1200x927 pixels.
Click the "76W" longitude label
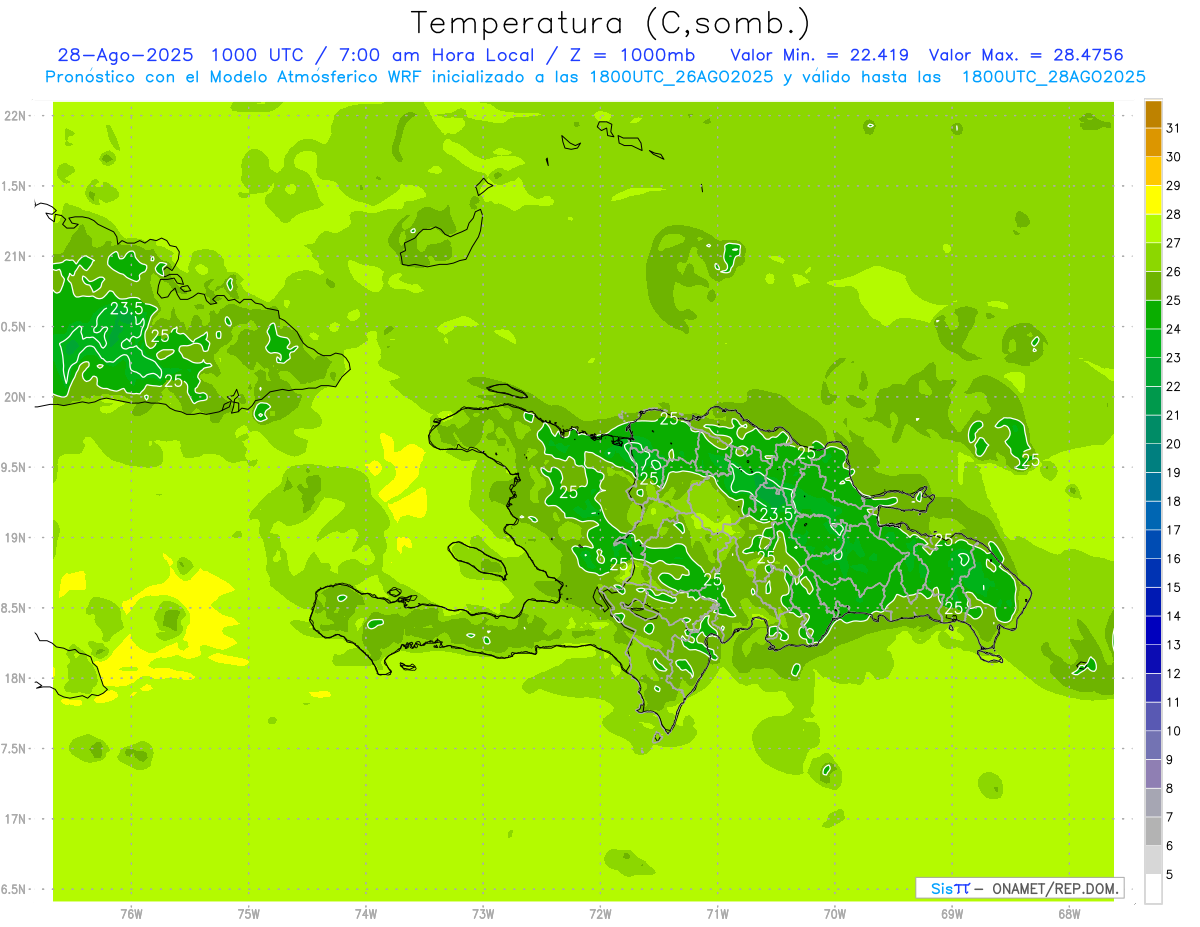[x=131, y=913]
